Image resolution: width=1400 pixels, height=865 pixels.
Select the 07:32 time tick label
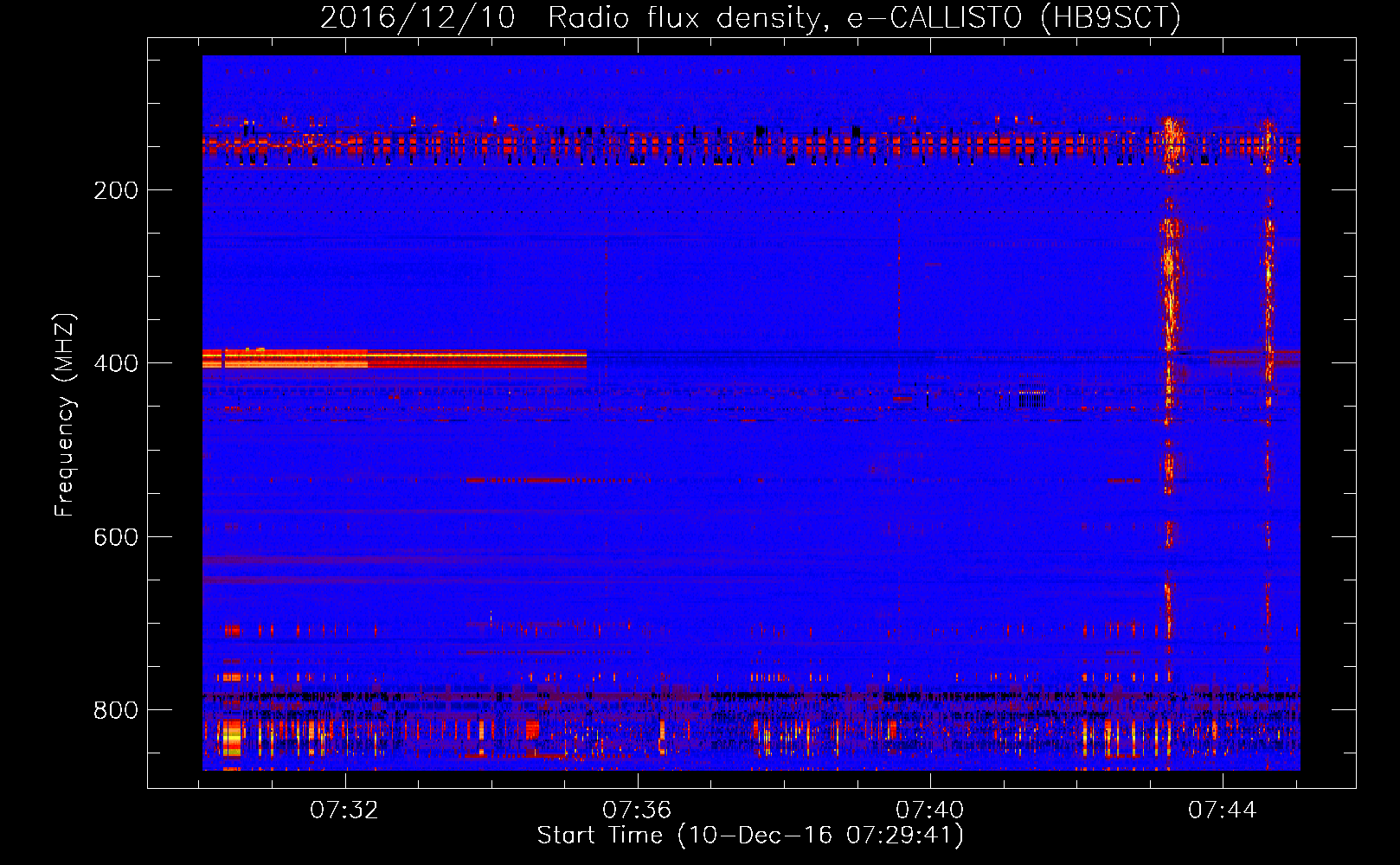344,810
